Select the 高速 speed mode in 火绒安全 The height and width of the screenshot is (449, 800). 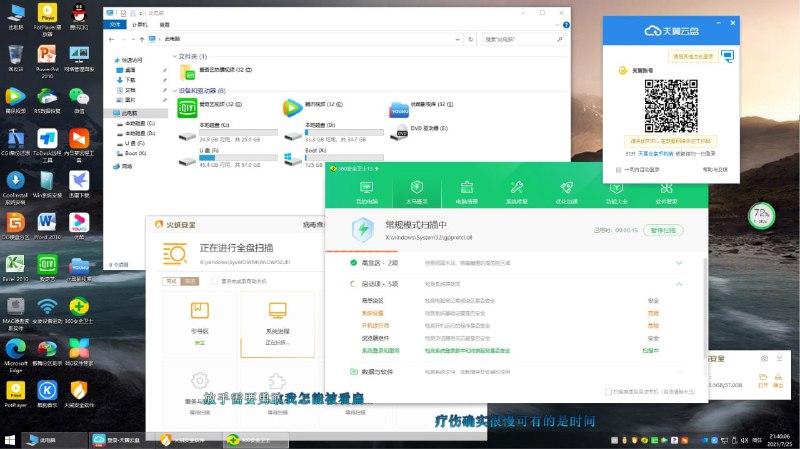190,281
